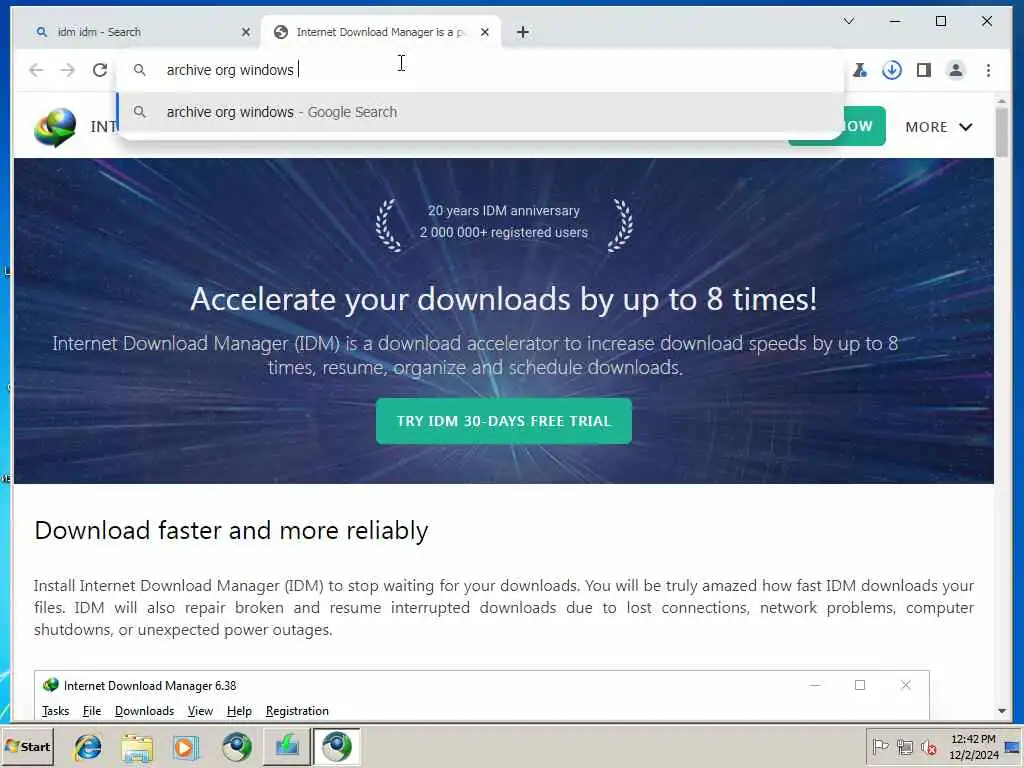Click the 'Help' menu in IDM image
Viewport: 1024px width, 768px height.
pyautogui.click(x=239, y=711)
